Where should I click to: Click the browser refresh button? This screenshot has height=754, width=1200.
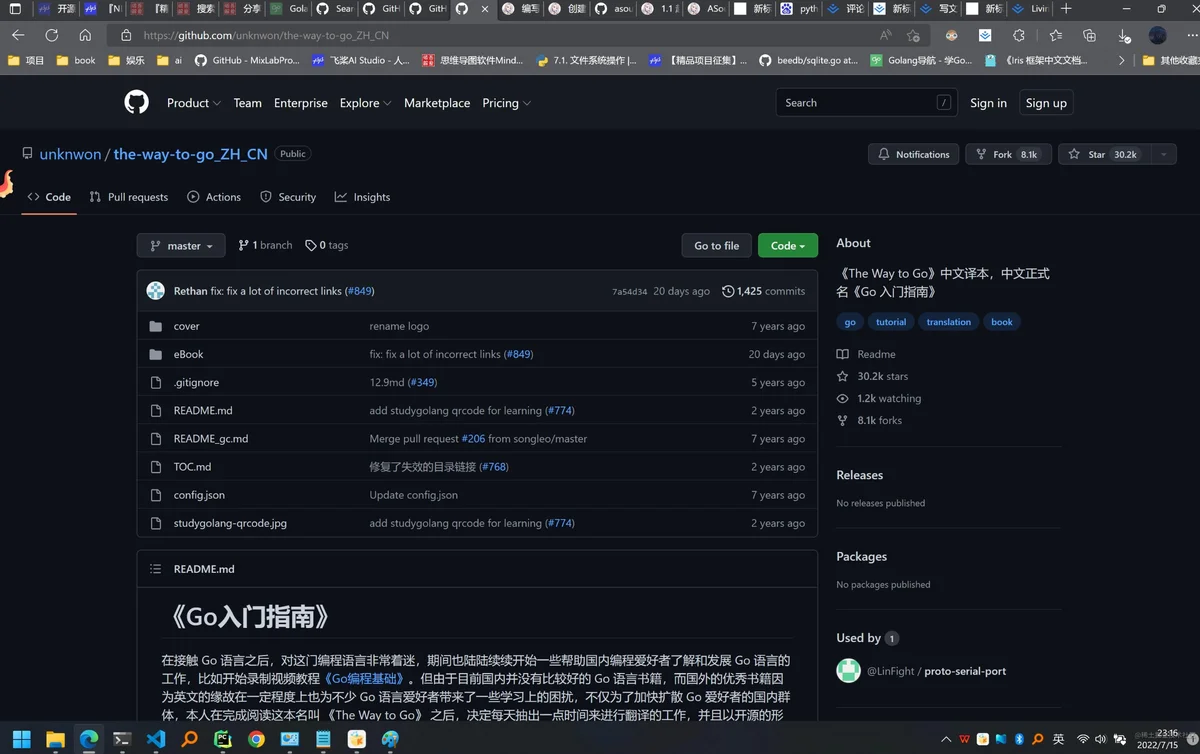(51, 35)
